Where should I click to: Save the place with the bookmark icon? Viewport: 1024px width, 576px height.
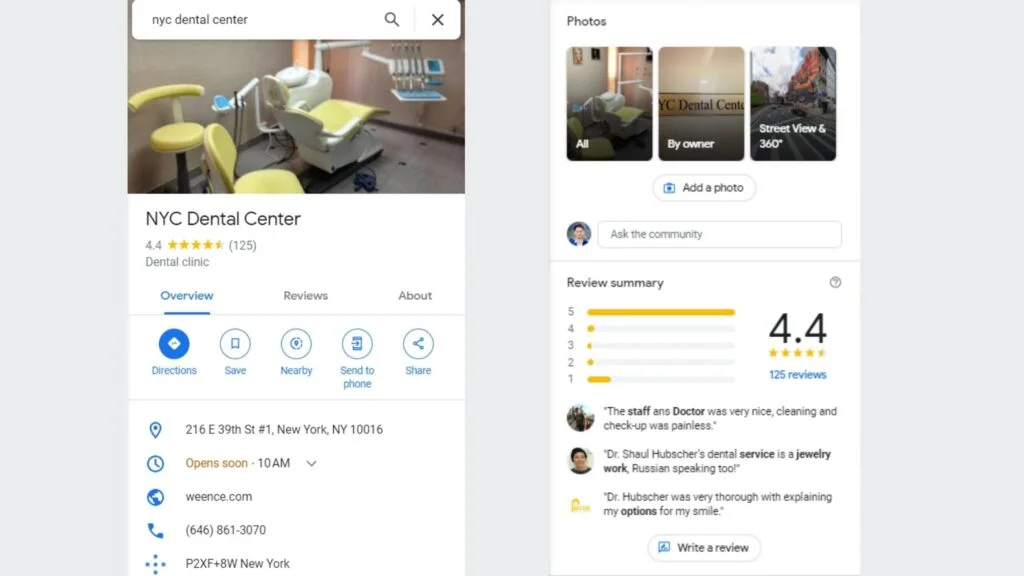pos(235,344)
